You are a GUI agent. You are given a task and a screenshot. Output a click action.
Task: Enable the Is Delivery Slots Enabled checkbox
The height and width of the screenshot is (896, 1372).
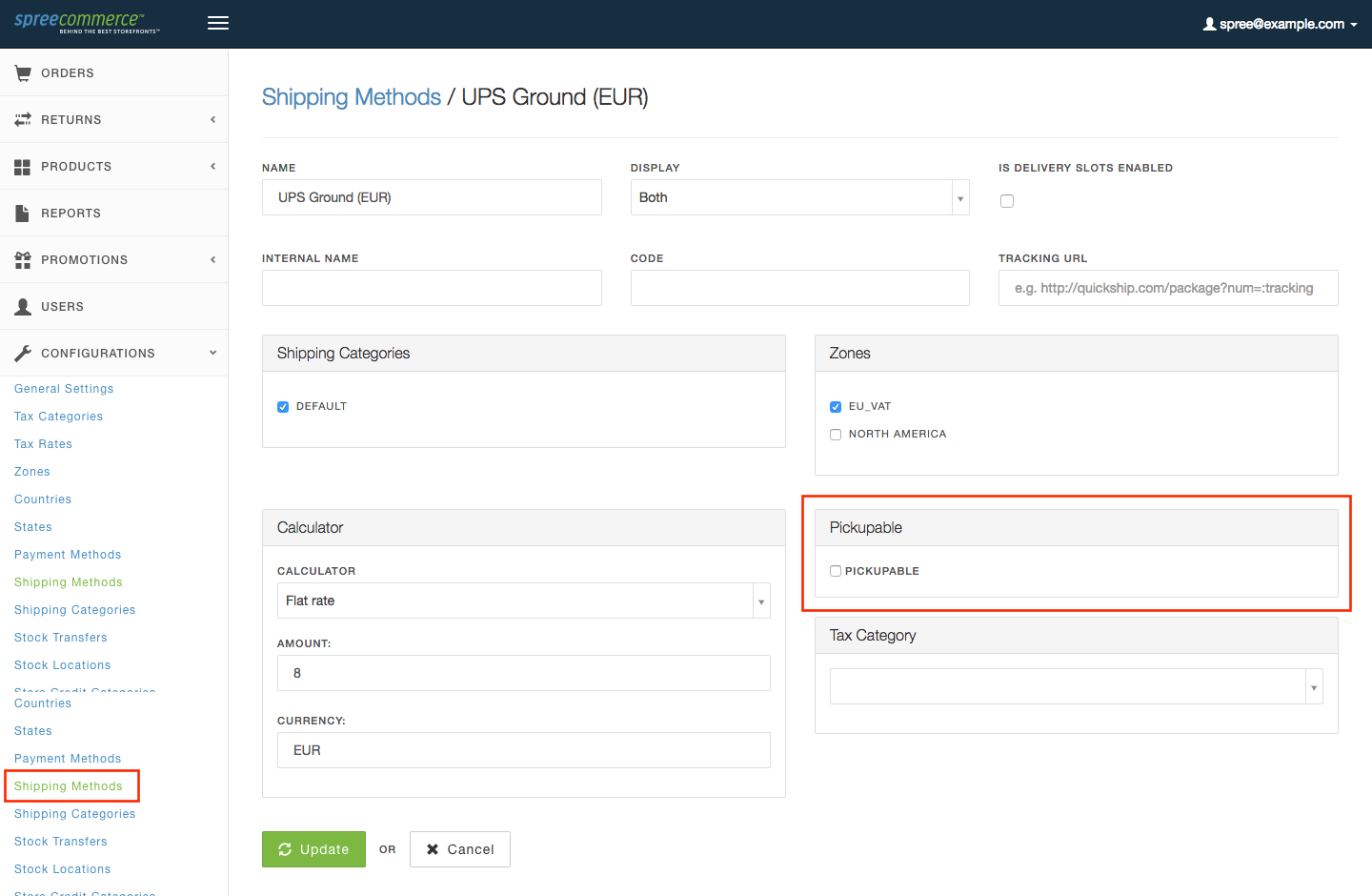tap(1007, 201)
